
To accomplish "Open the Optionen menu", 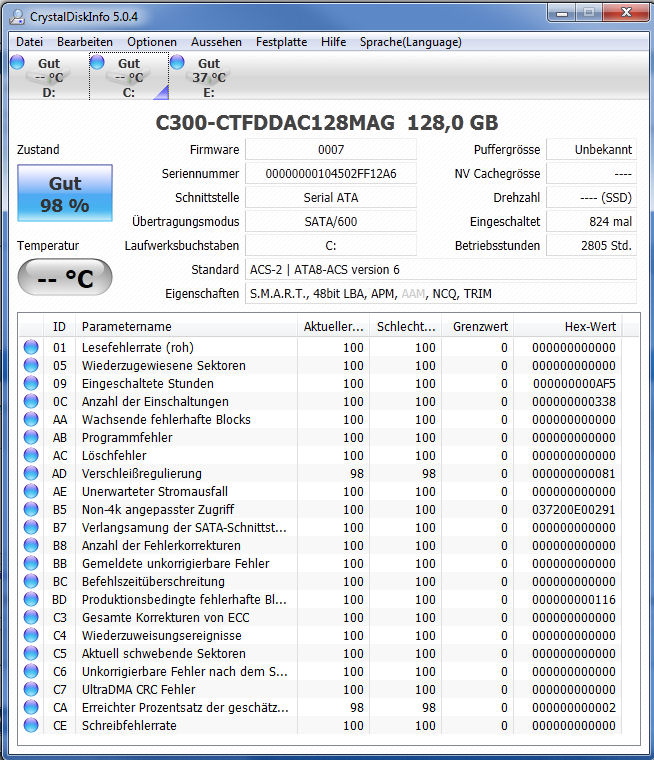I will pyautogui.click(x=152, y=42).
